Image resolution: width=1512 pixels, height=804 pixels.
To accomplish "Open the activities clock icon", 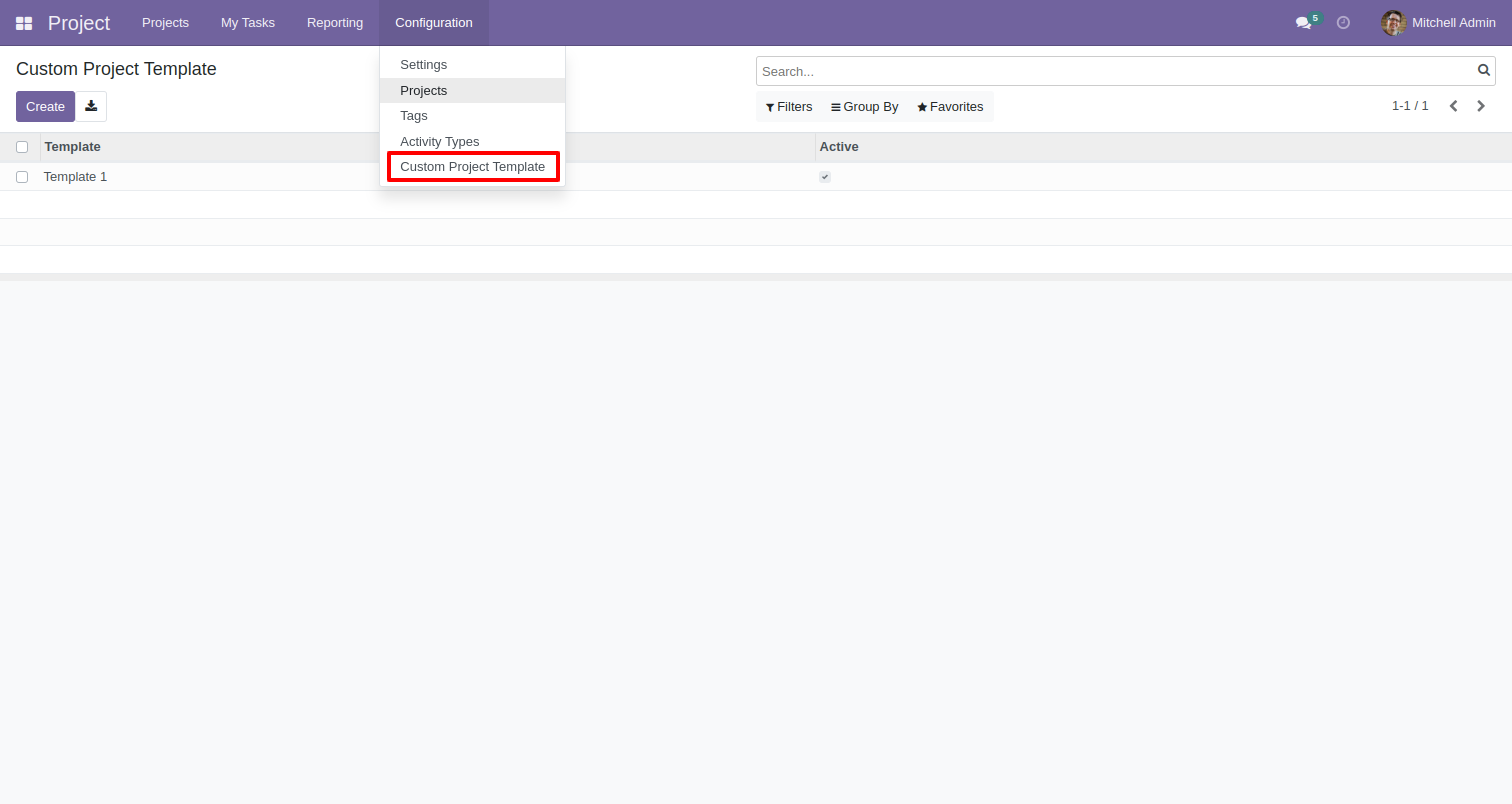I will tap(1343, 22).
